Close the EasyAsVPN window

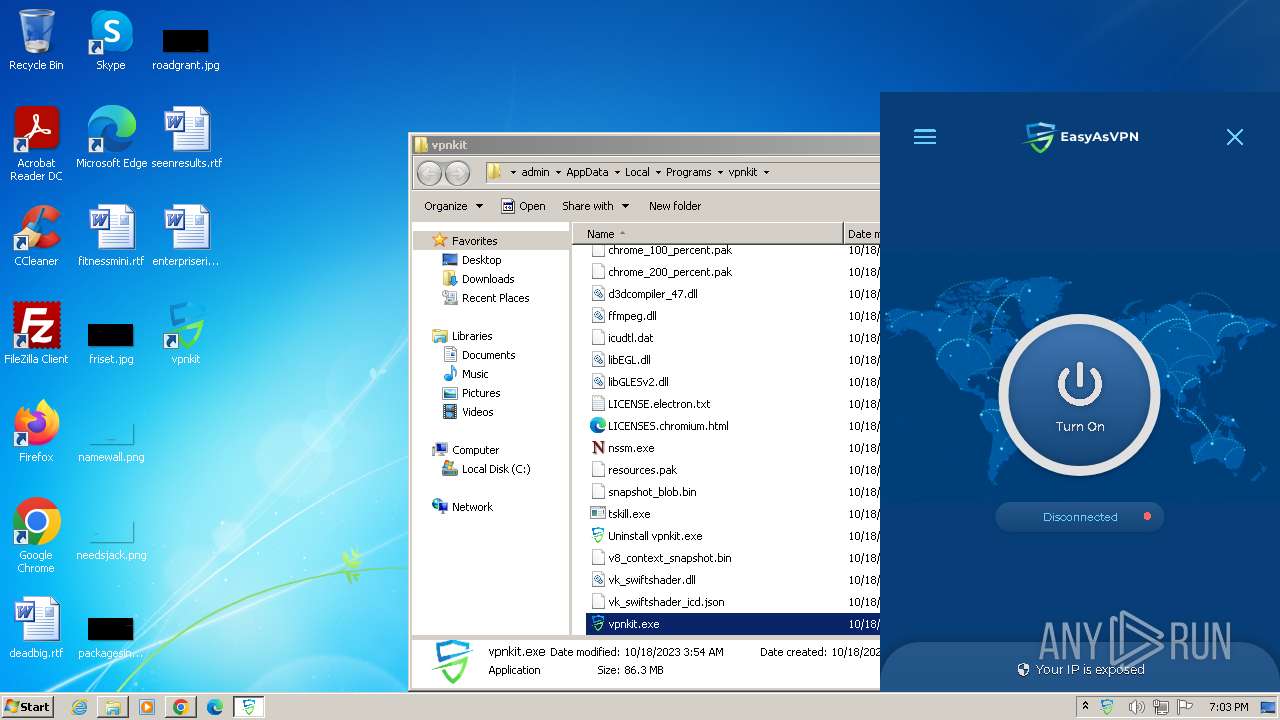pos(1235,137)
